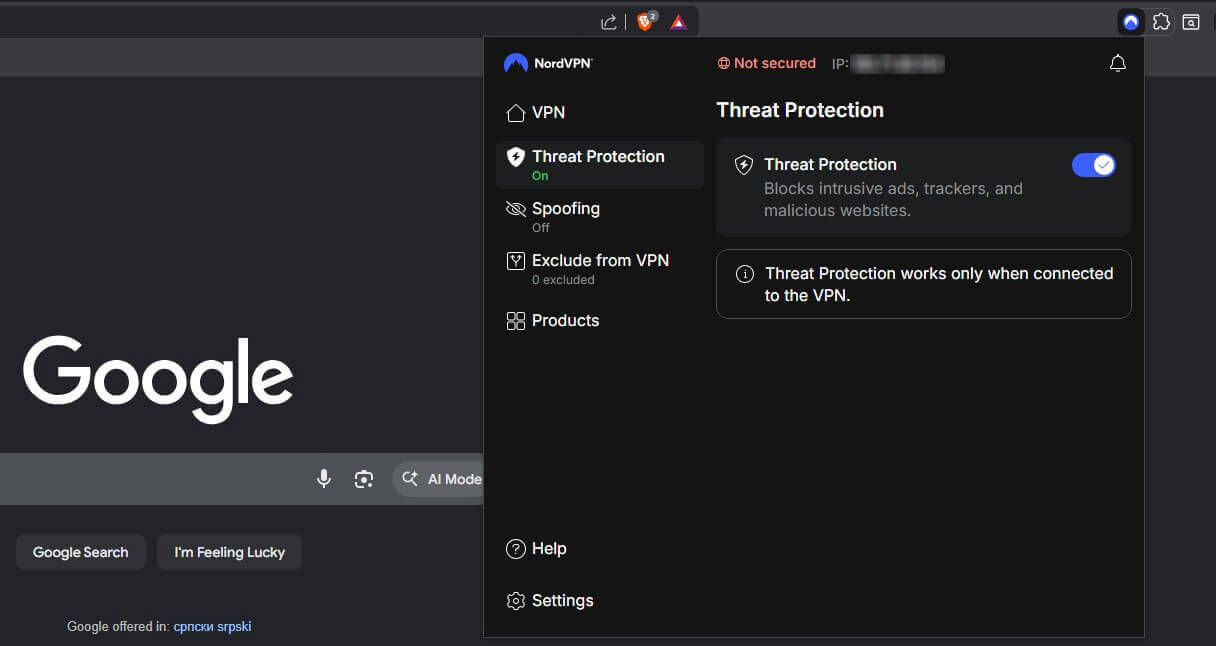Switch Google to српски language link
Viewport: 1216px width, 646px height.
[194, 627]
